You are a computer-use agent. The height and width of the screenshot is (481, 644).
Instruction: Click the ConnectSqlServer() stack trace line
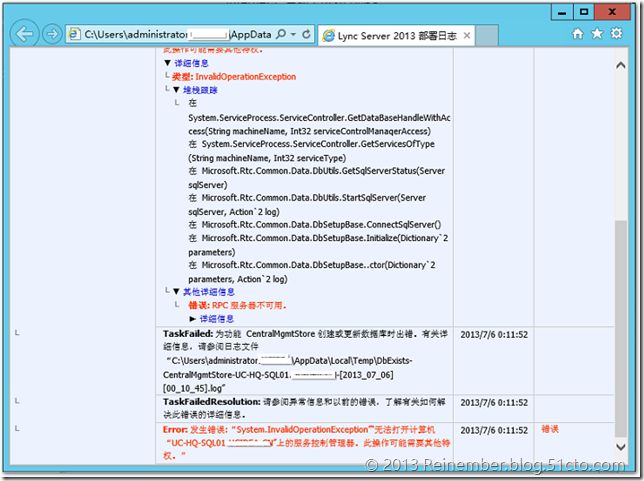click(315, 225)
